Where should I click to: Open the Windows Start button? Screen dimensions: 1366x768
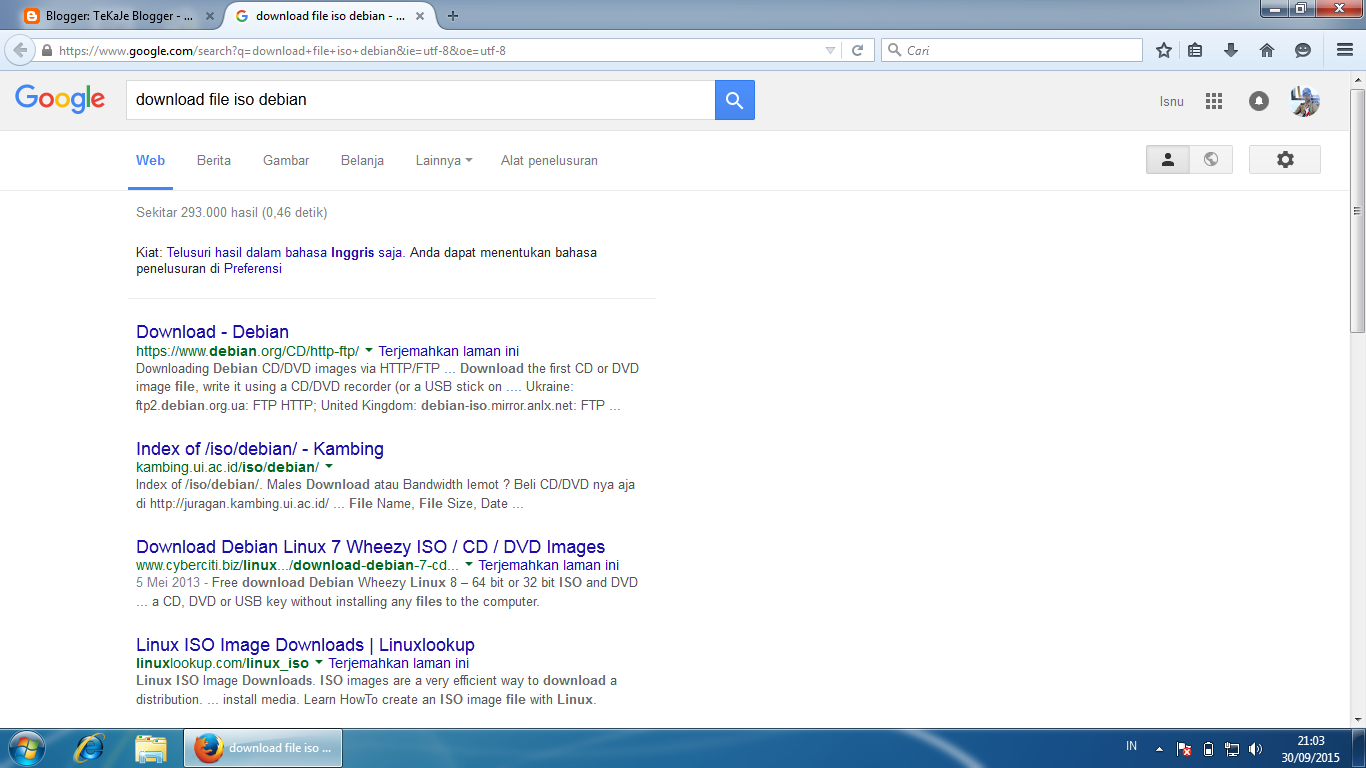25,748
